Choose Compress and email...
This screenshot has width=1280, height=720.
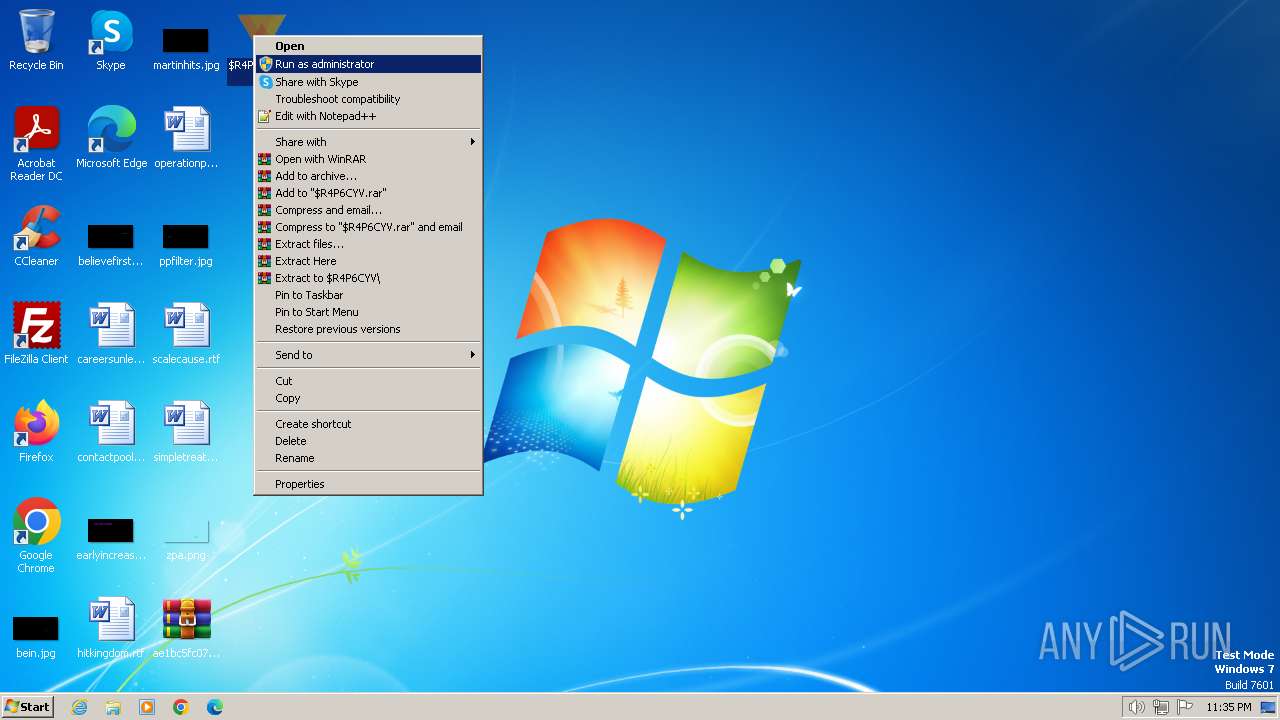point(368,210)
